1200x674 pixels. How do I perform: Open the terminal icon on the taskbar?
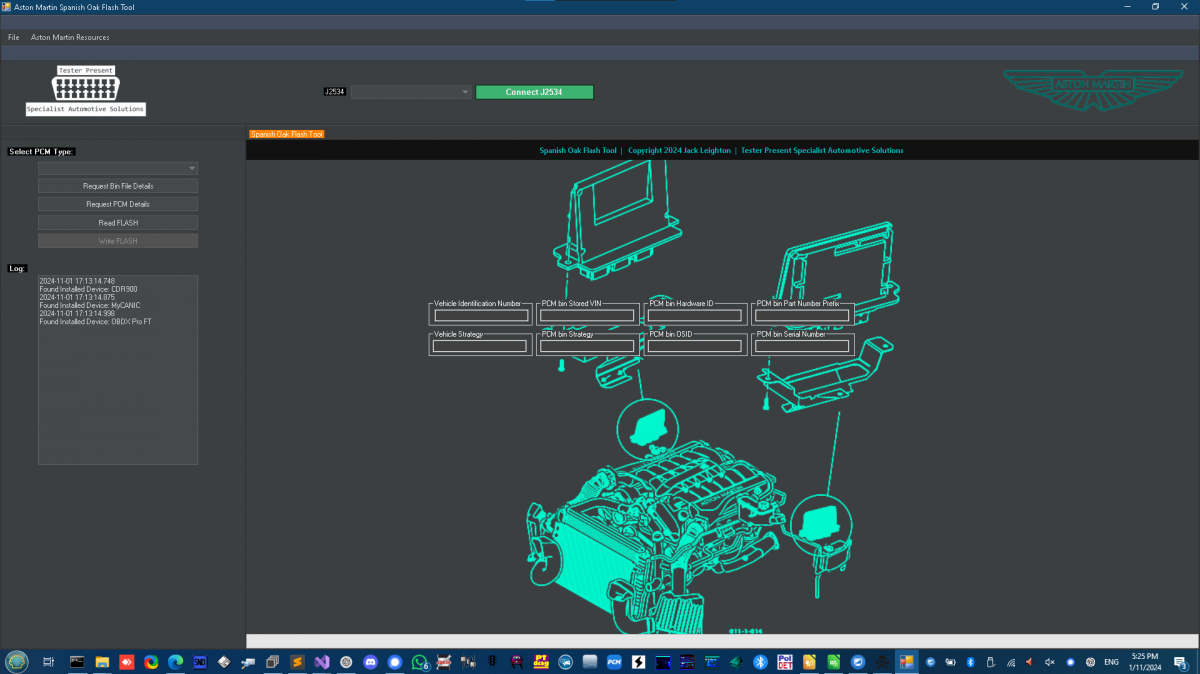76,662
